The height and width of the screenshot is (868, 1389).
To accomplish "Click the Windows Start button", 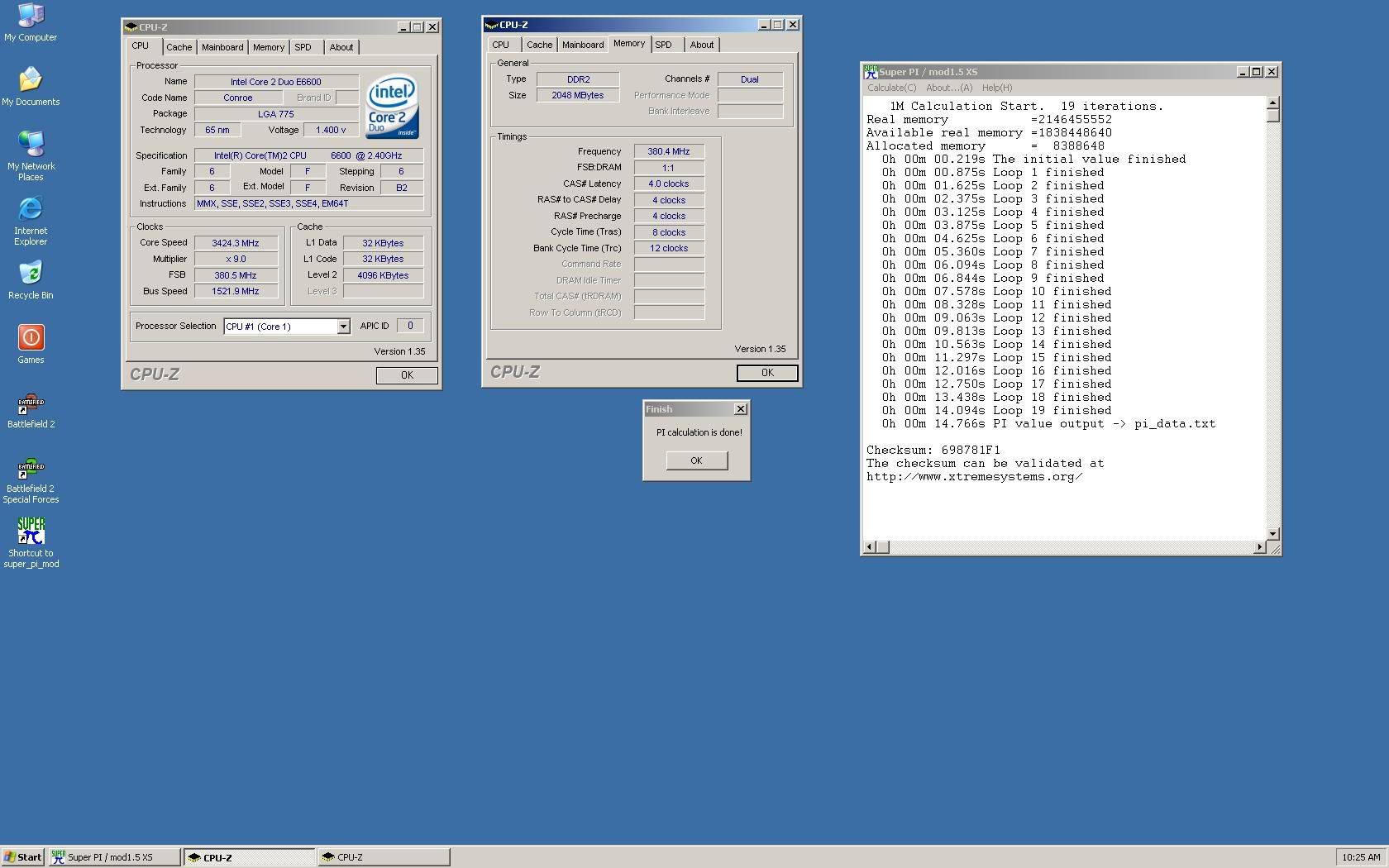I will click(x=22, y=857).
